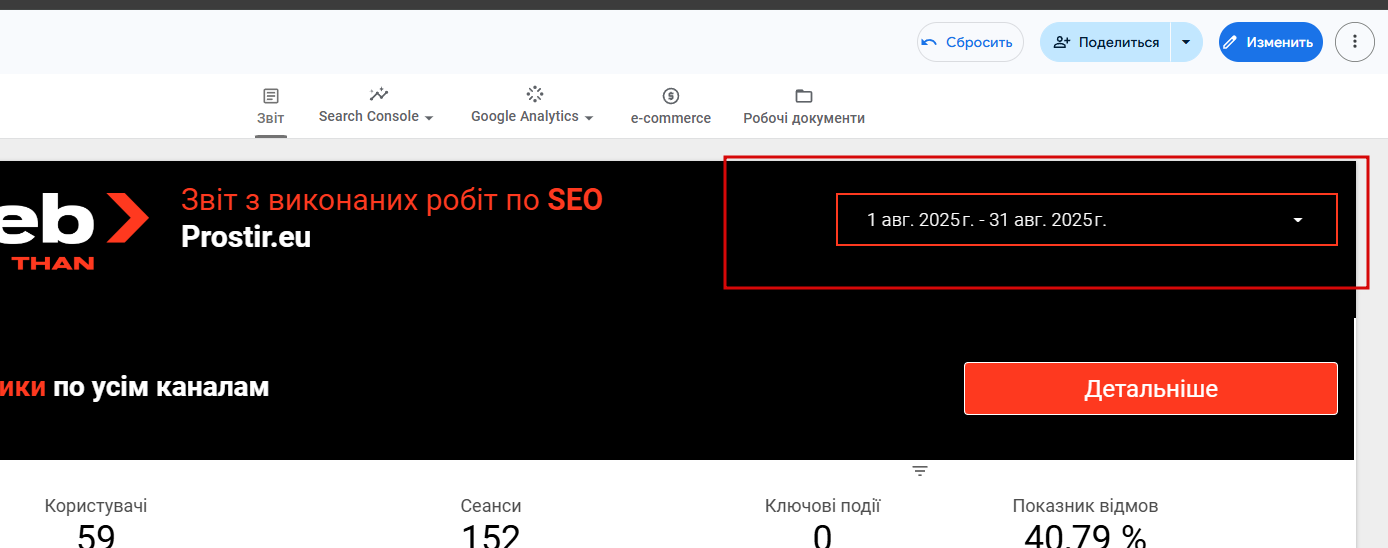Open the dropdown arrow beside Поделиться
The height and width of the screenshot is (548, 1388).
point(1186,42)
